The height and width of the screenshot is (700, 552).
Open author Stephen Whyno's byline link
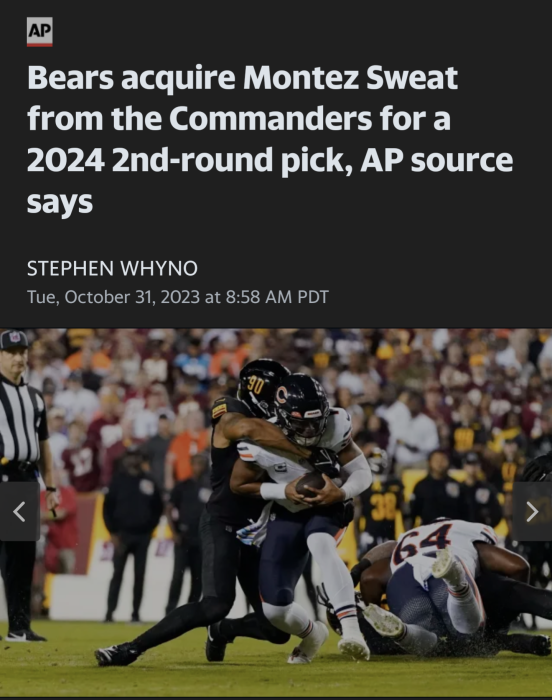click(112, 268)
